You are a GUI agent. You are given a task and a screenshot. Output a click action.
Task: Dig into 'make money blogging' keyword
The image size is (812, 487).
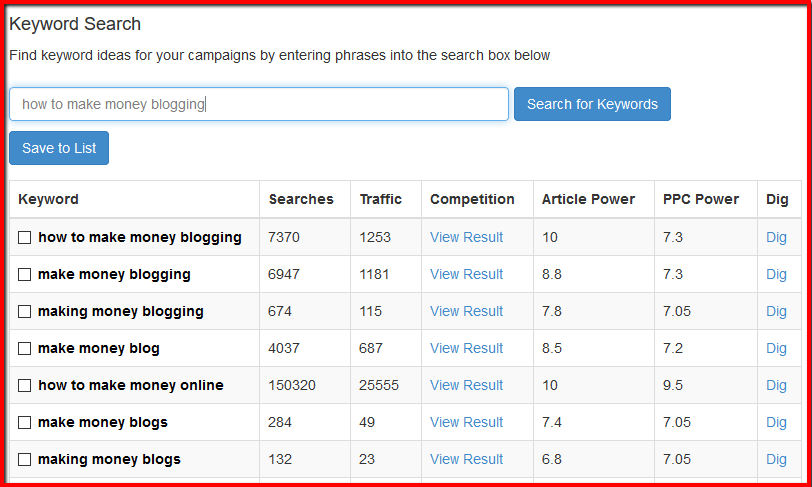pyautogui.click(x=776, y=274)
